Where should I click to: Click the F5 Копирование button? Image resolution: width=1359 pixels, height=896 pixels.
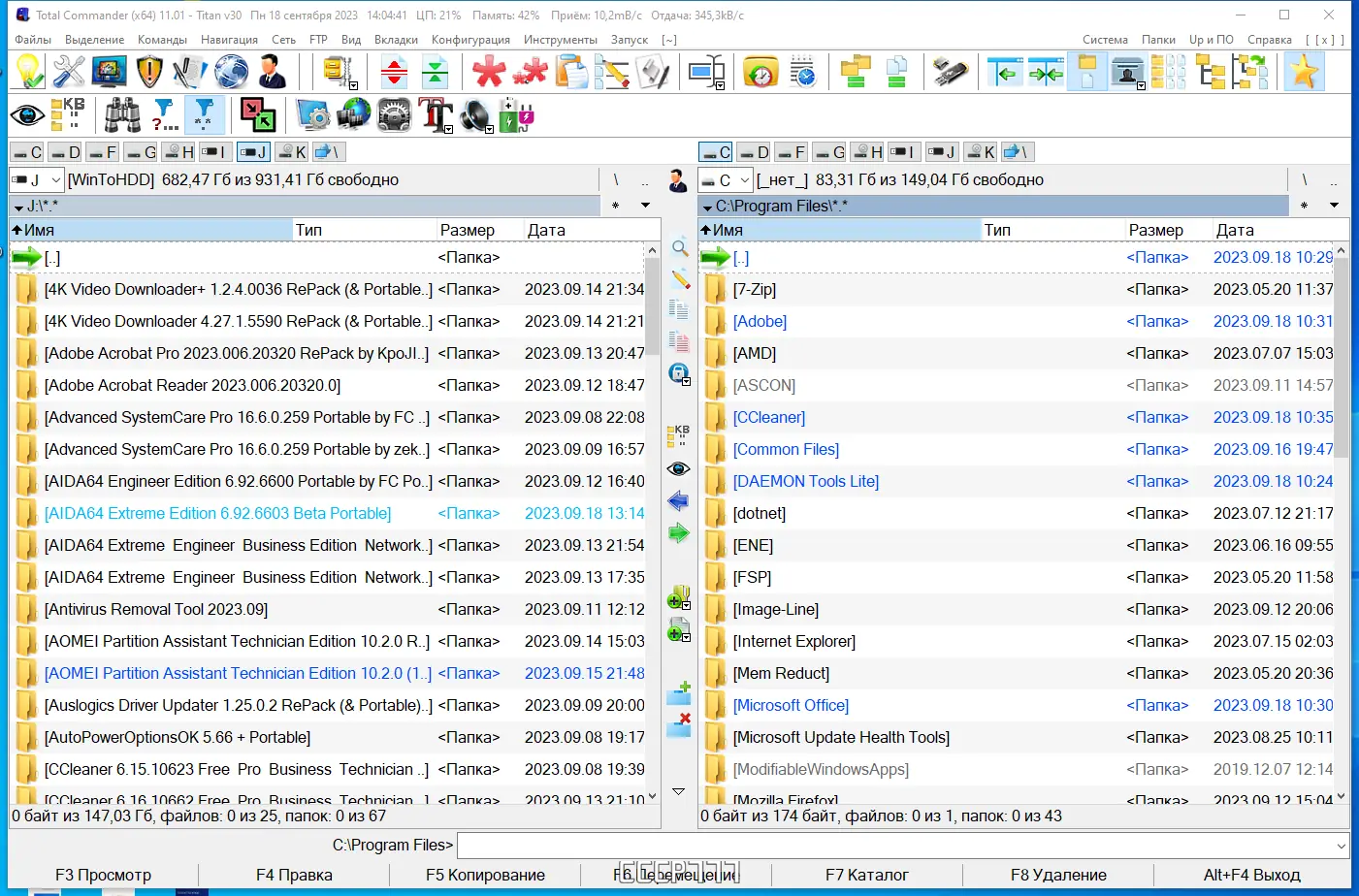(485, 875)
